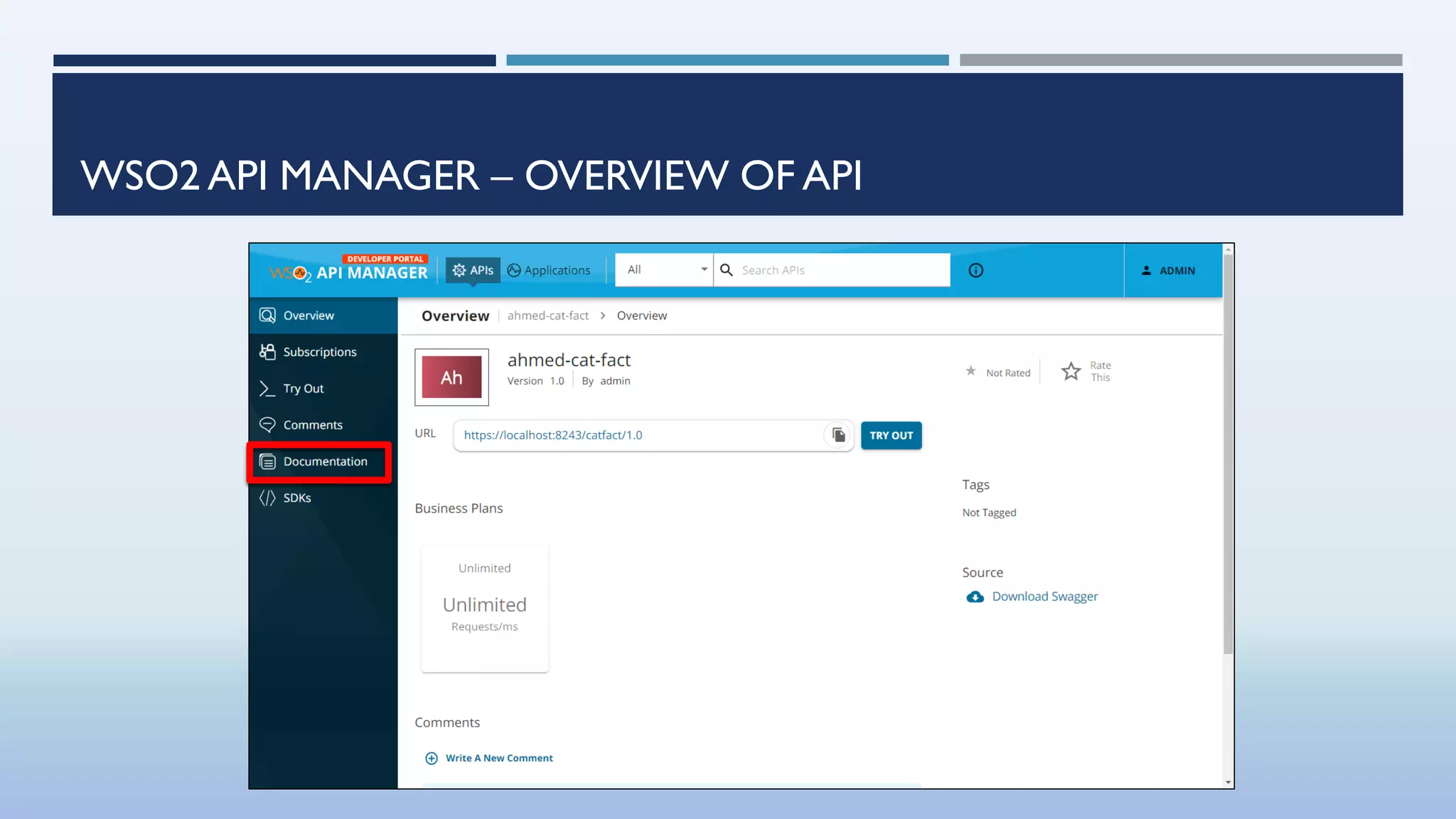Screen dimensions: 1456x819
Task: Click the info circle icon in header
Action: point(976,270)
